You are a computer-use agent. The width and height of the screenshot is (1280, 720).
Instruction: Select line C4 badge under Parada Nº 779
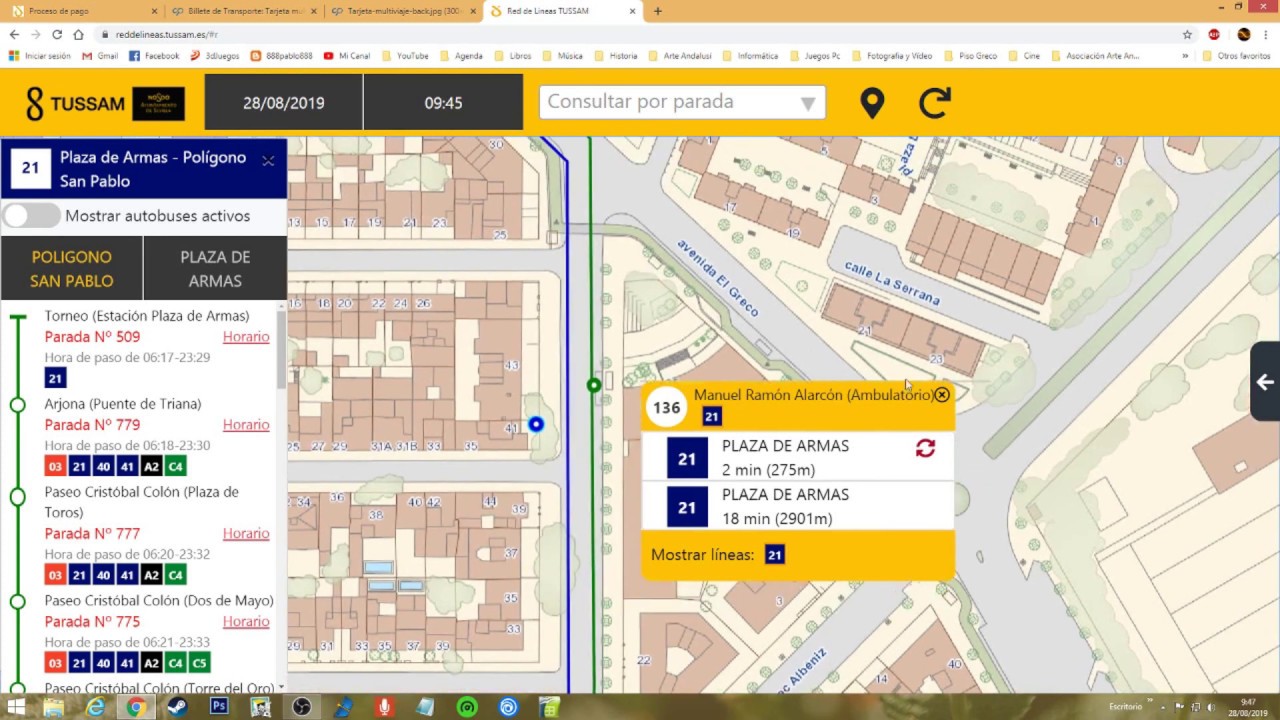tap(175, 466)
